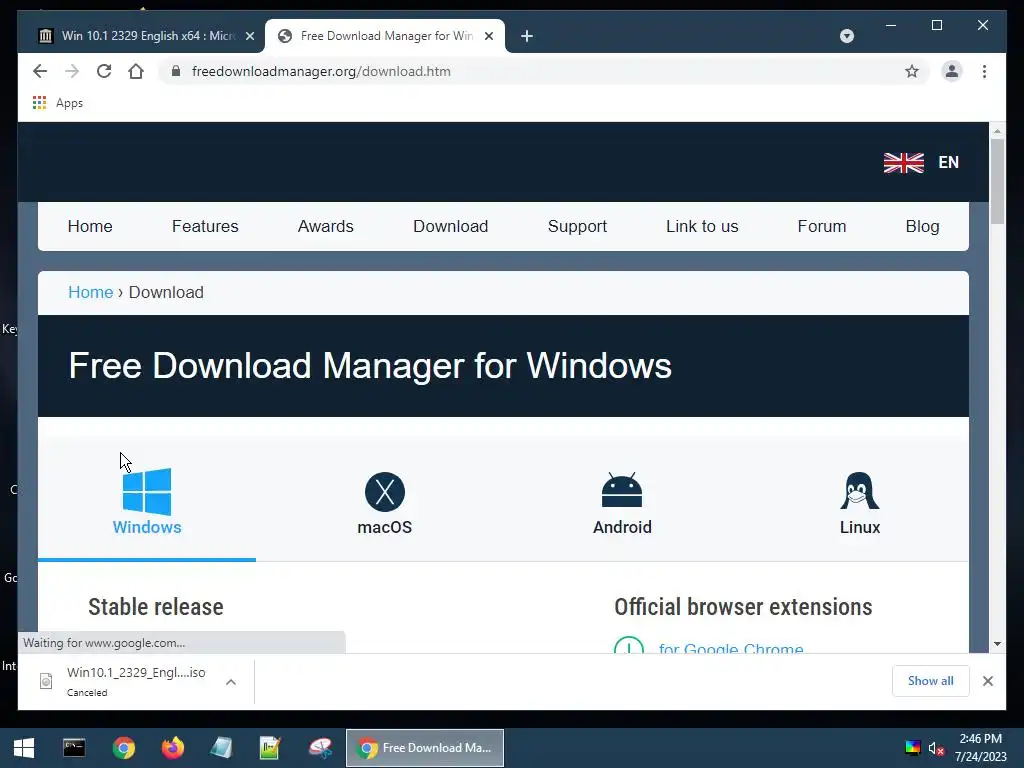Switch to Free Download Ma... taskbar window
This screenshot has height=768, width=1024.
point(424,748)
